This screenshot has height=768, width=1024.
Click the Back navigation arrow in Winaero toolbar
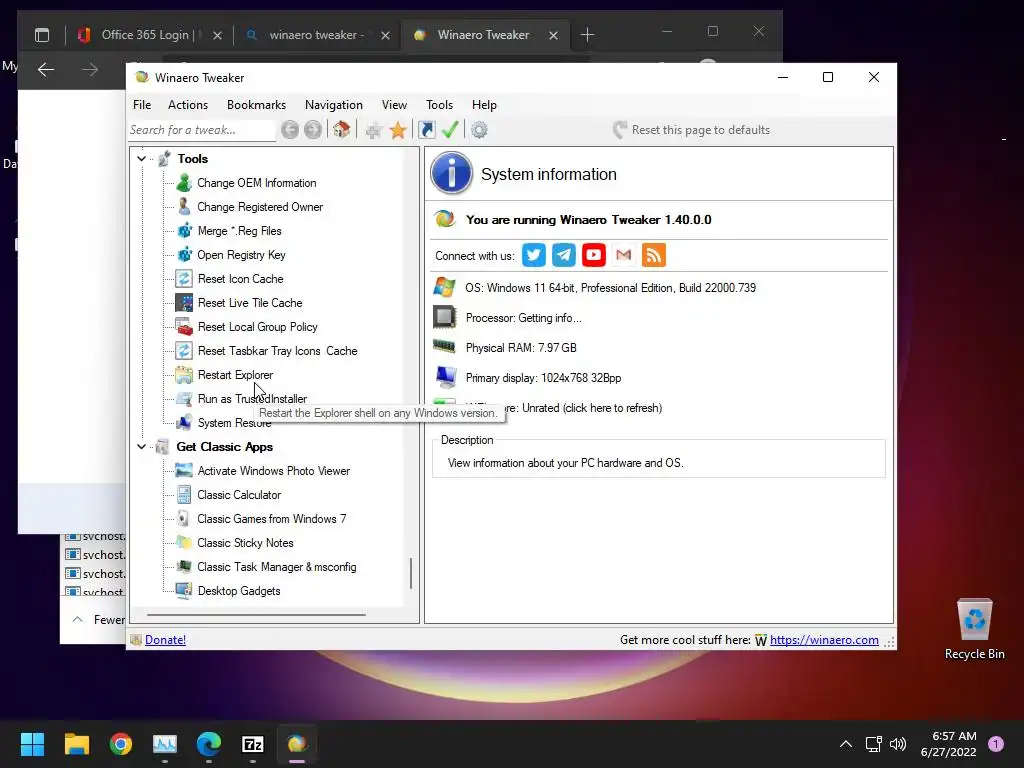(x=290, y=130)
